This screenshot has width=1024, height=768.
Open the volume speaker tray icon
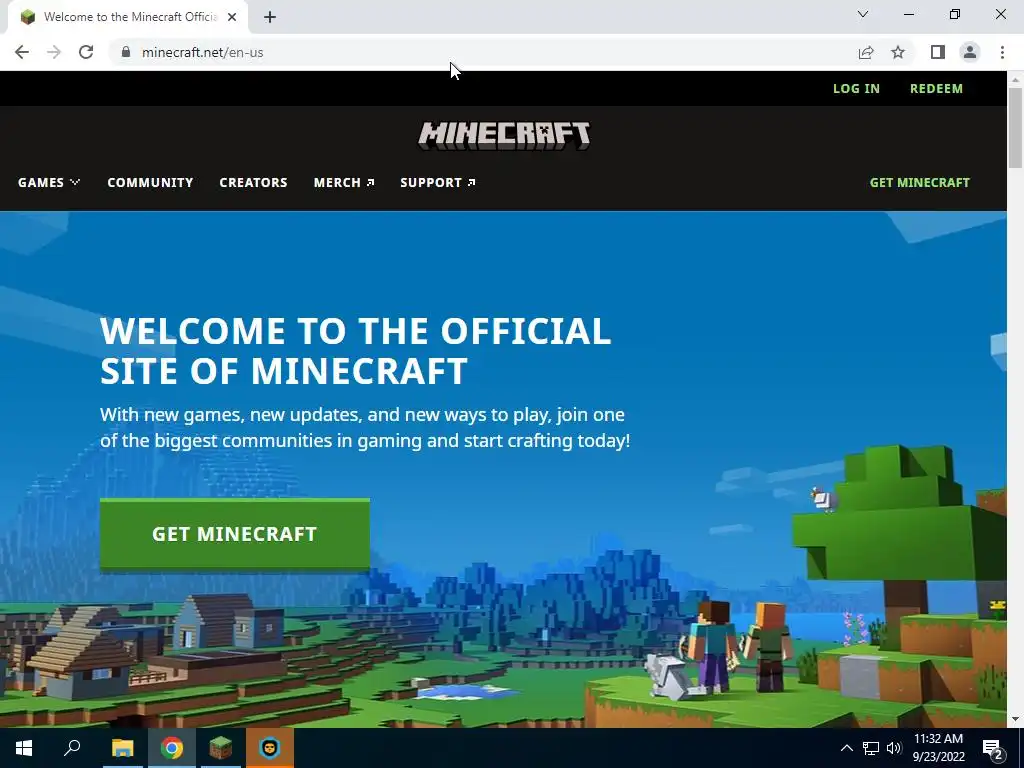[894, 748]
